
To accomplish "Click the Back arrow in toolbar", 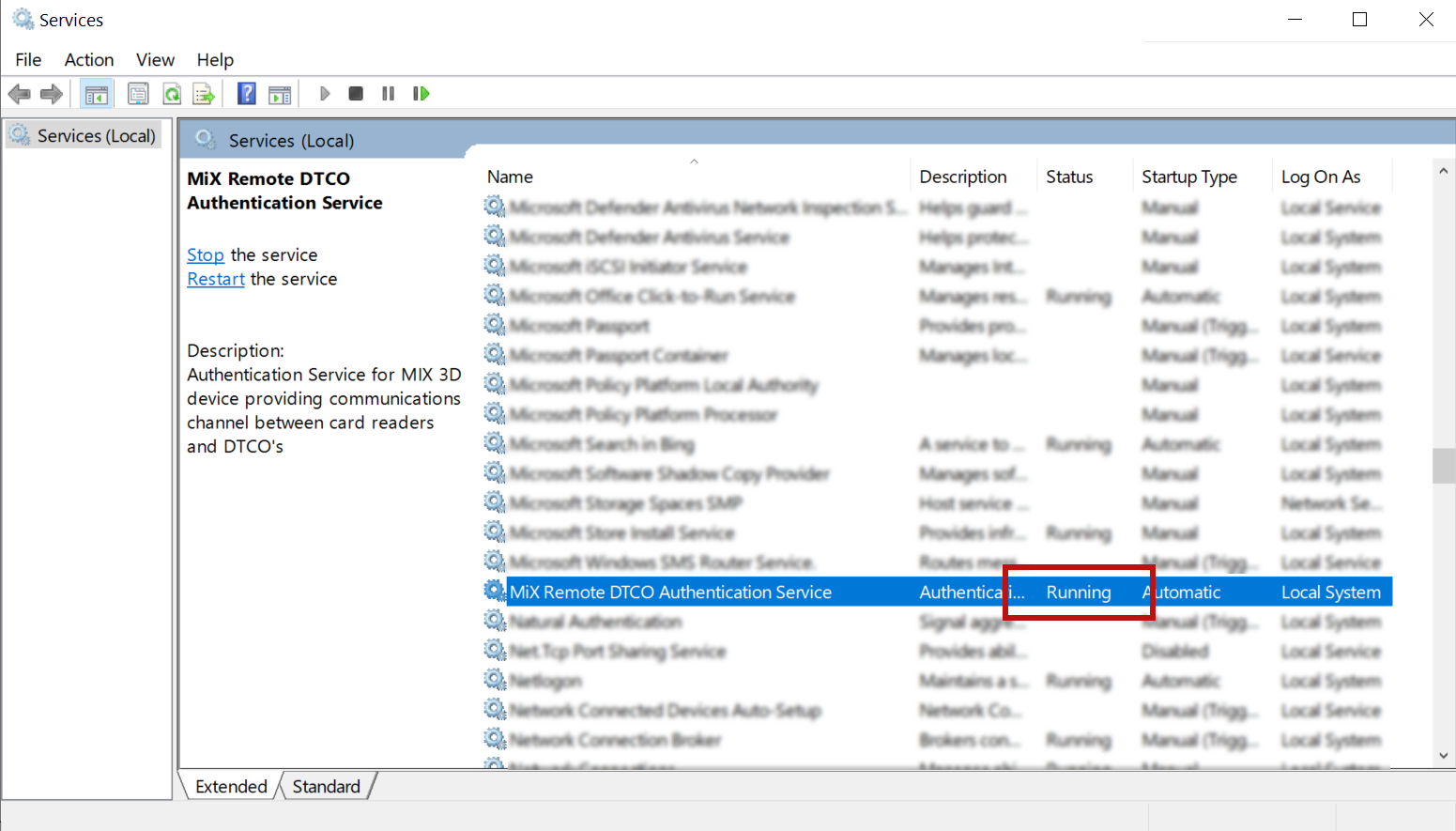I will pyautogui.click(x=19, y=94).
